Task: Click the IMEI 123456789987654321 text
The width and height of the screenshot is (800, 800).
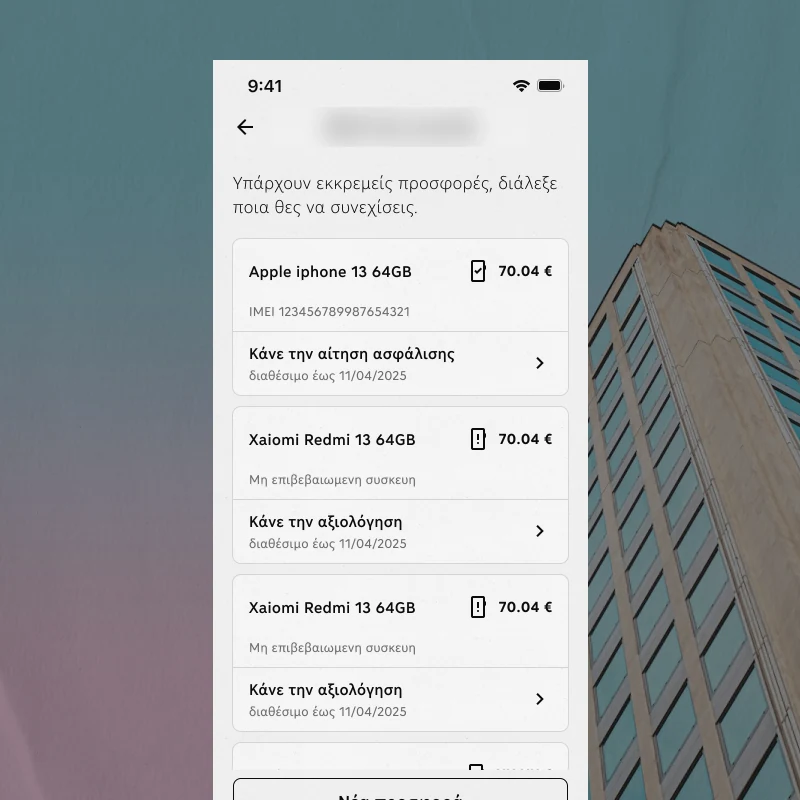Action: pos(329,312)
